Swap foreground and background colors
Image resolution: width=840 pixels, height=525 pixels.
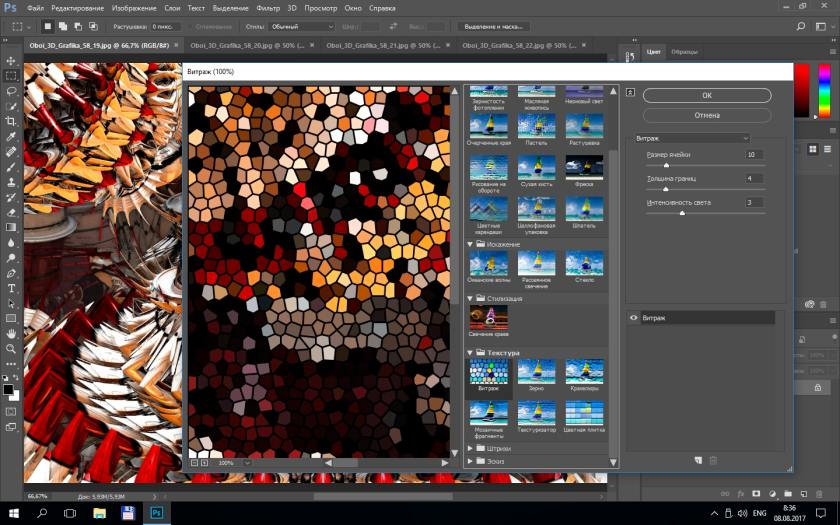16,378
